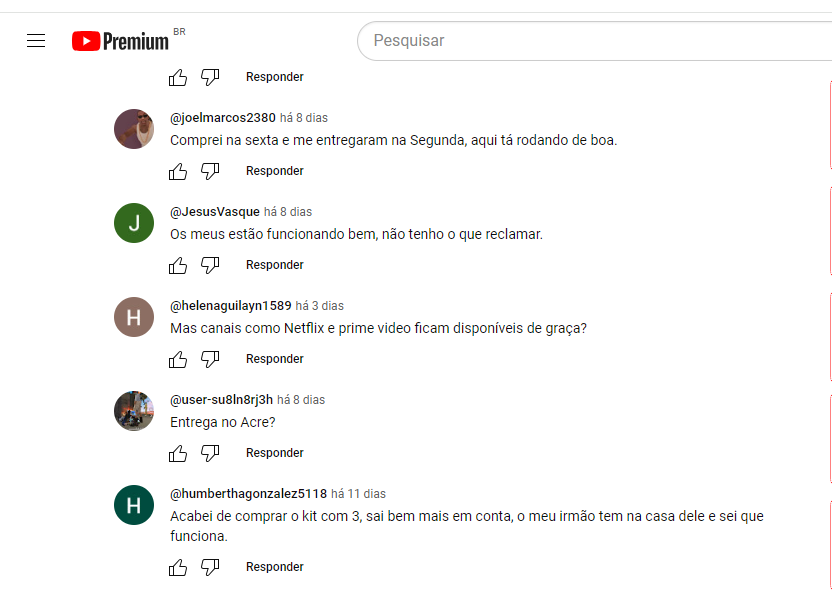The image size is (832, 594).
Task: Like humberthagonzalez5118's comment
Action: click(x=178, y=567)
